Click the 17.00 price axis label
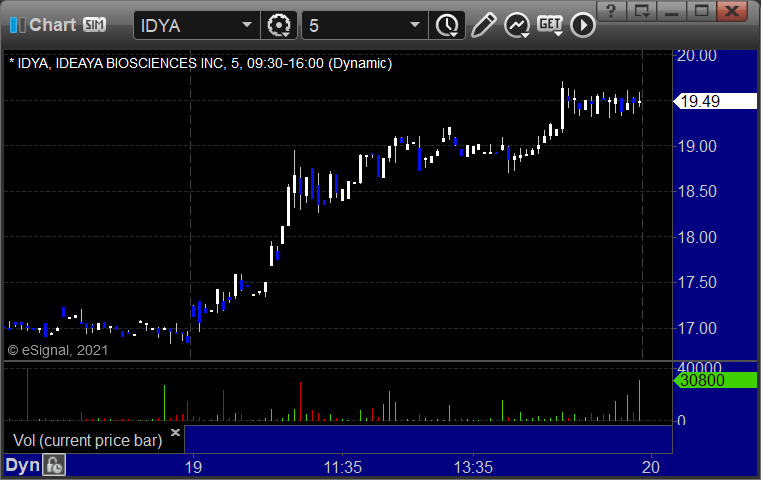 pos(696,329)
